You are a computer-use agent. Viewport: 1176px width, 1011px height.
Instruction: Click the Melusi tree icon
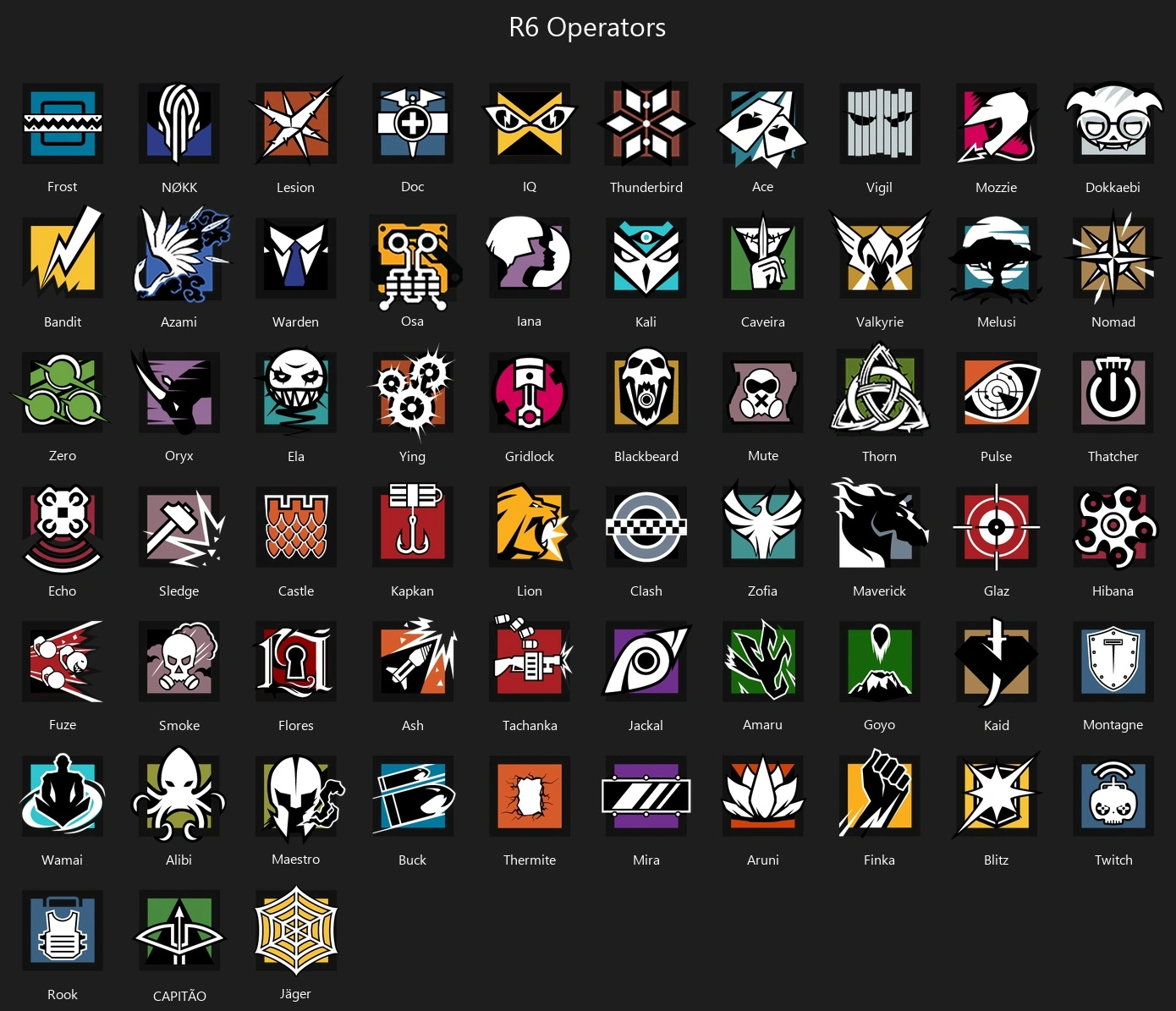pos(996,258)
